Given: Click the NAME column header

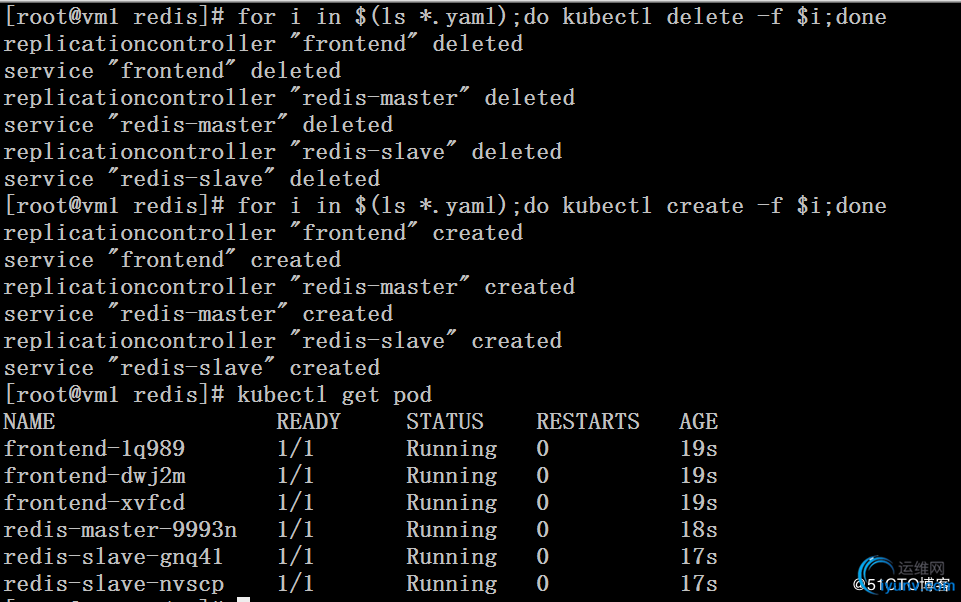Looking at the screenshot, I should point(29,422).
